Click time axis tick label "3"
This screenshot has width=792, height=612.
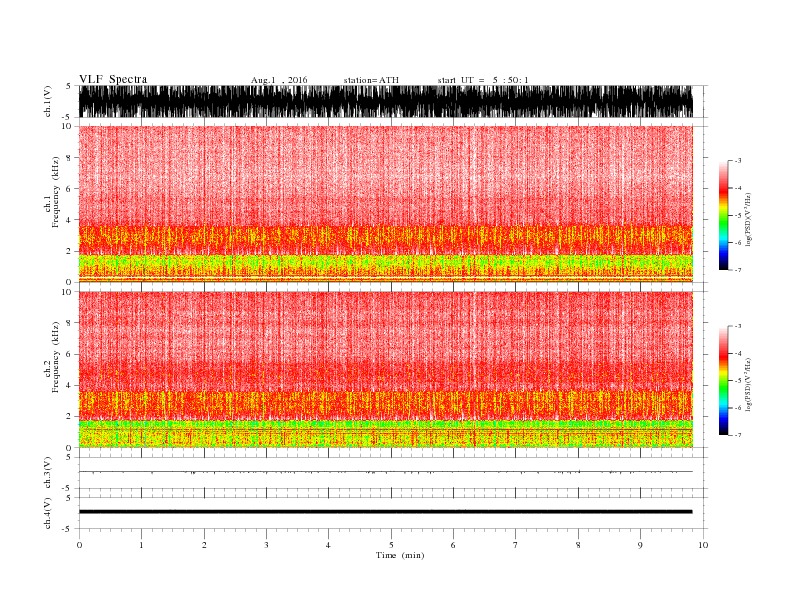point(266,545)
